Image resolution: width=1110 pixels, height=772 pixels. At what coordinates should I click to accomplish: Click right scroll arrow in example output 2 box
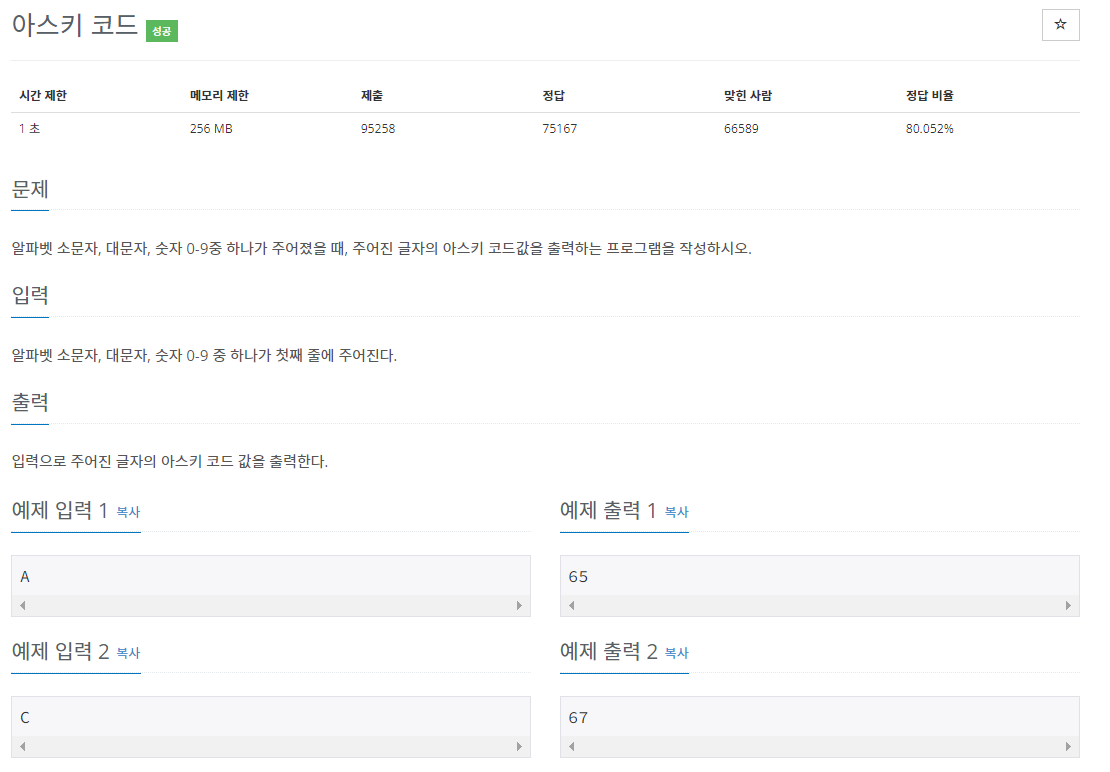click(x=1068, y=746)
